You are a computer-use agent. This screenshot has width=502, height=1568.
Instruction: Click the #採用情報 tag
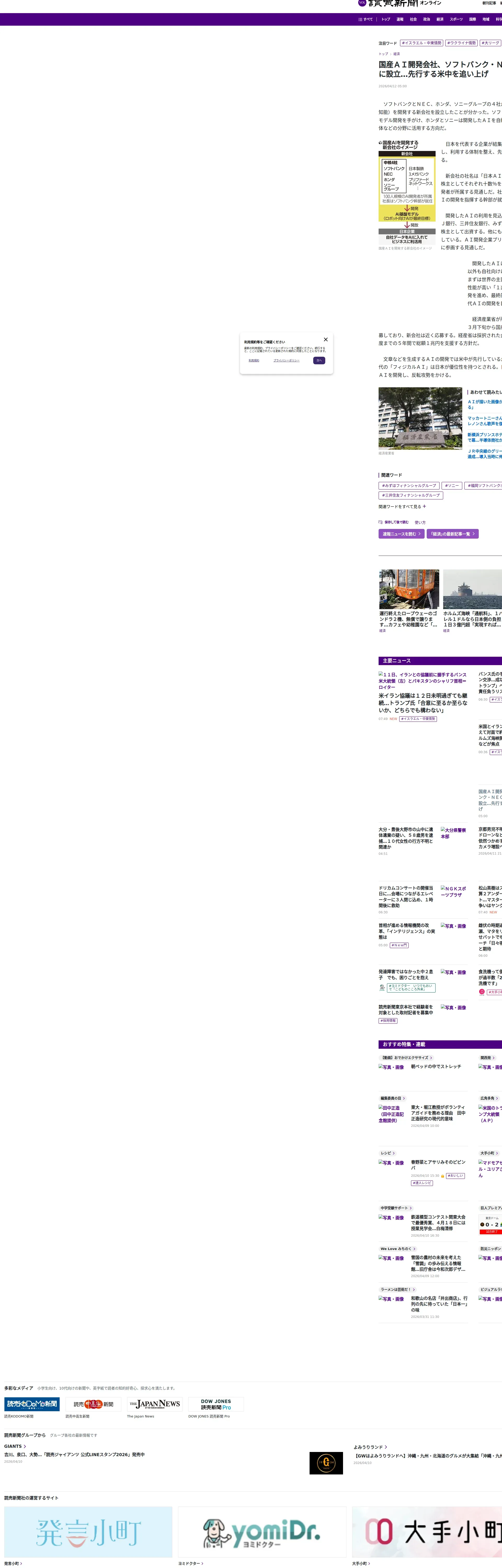(x=388, y=1021)
